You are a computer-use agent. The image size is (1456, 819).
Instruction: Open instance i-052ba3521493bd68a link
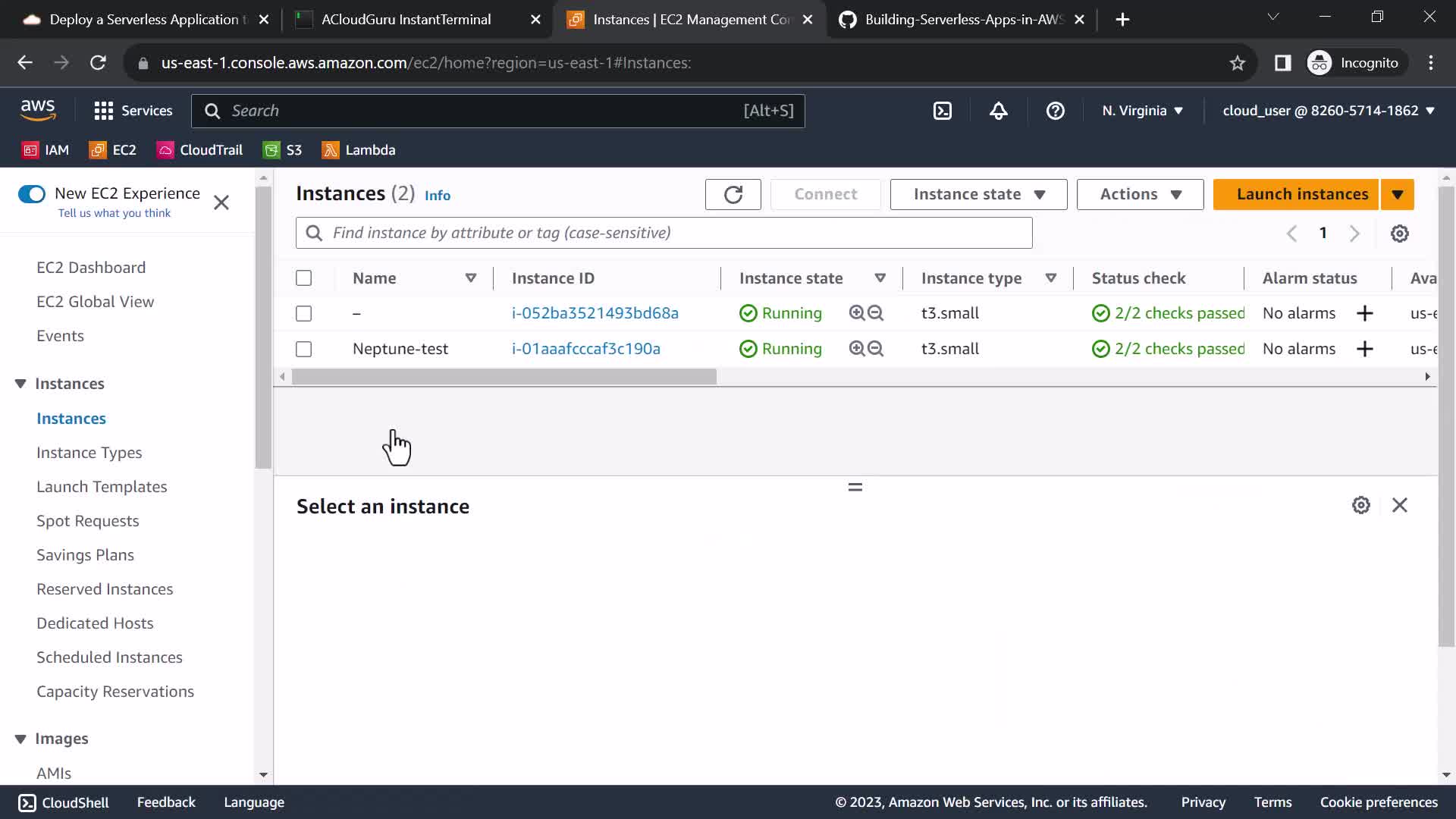tap(595, 313)
